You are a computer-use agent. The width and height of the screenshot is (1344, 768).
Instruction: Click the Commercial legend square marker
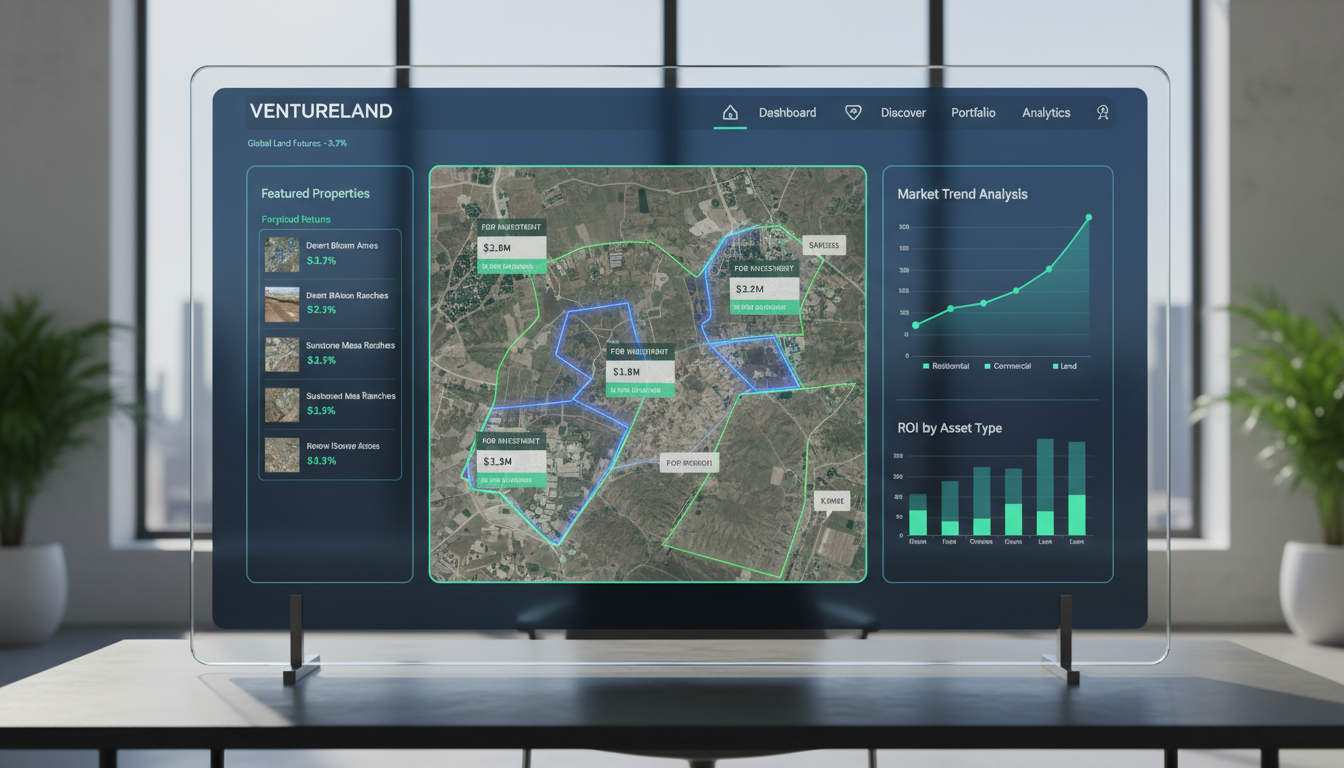(987, 367)
